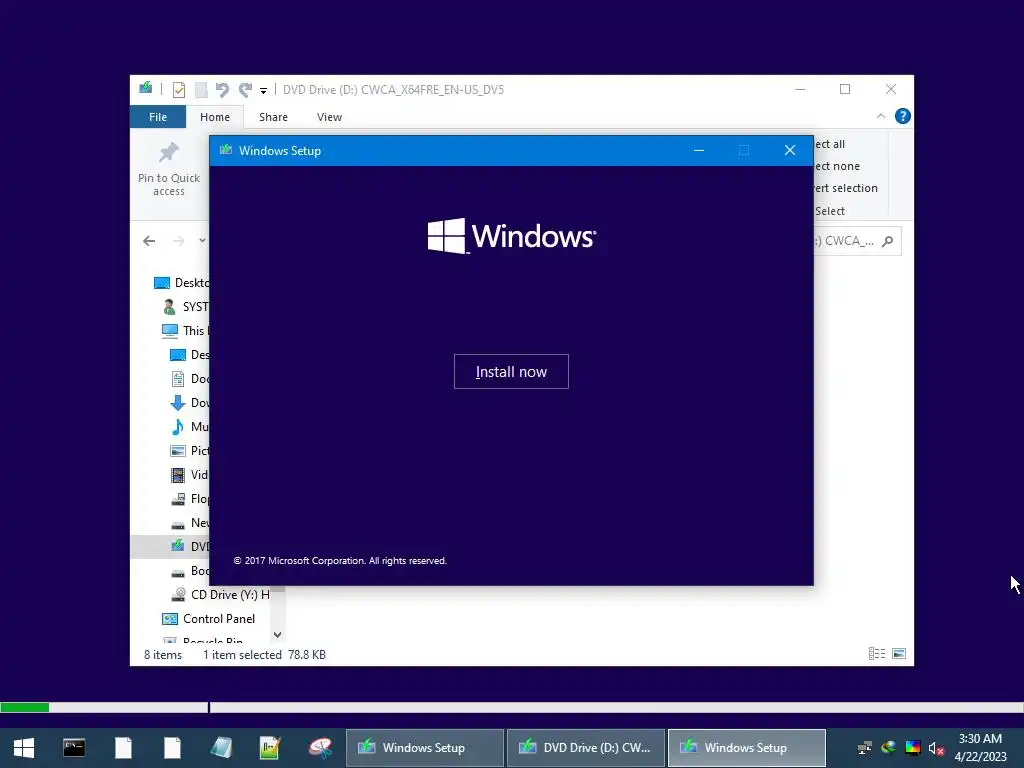Click the Redo icon in Explorer title bar

[246, 89]
